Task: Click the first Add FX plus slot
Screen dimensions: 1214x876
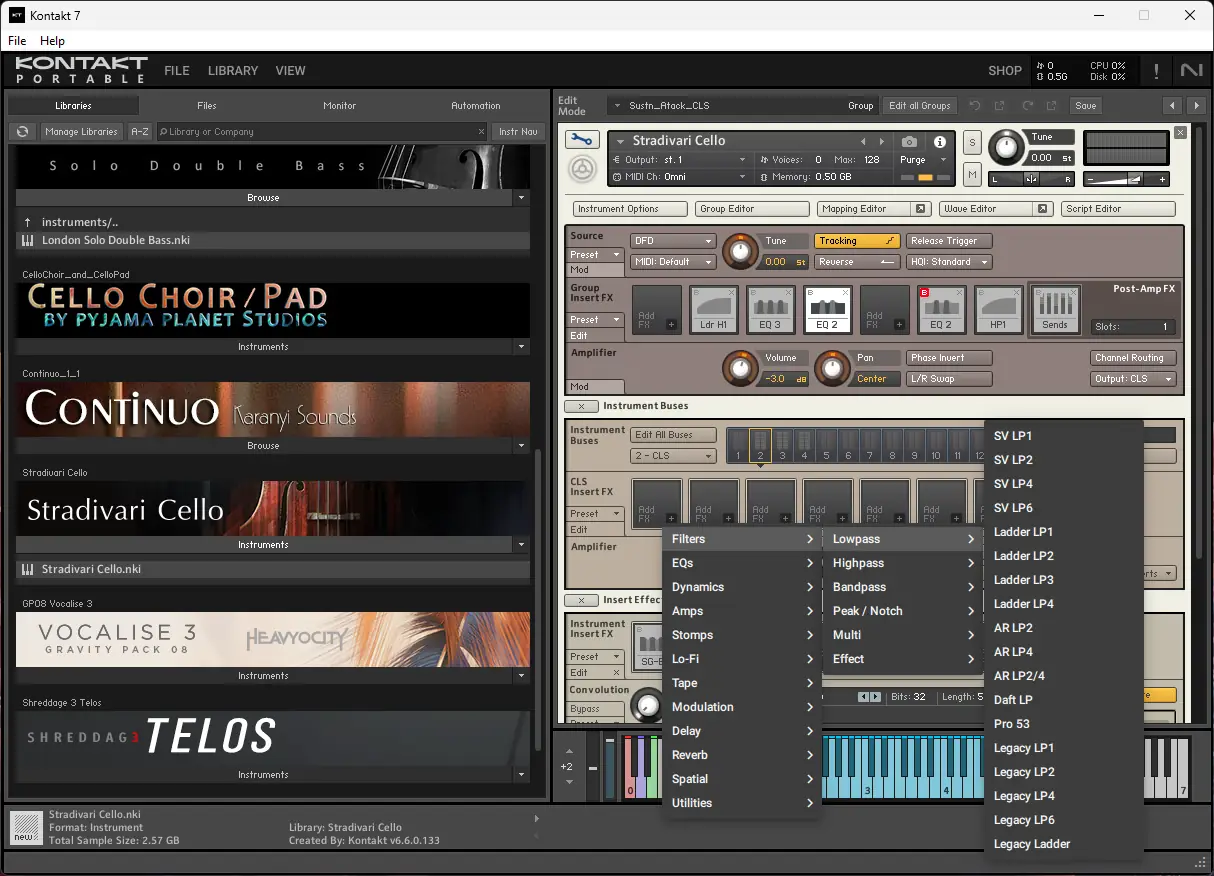Action: coord(657,311)
